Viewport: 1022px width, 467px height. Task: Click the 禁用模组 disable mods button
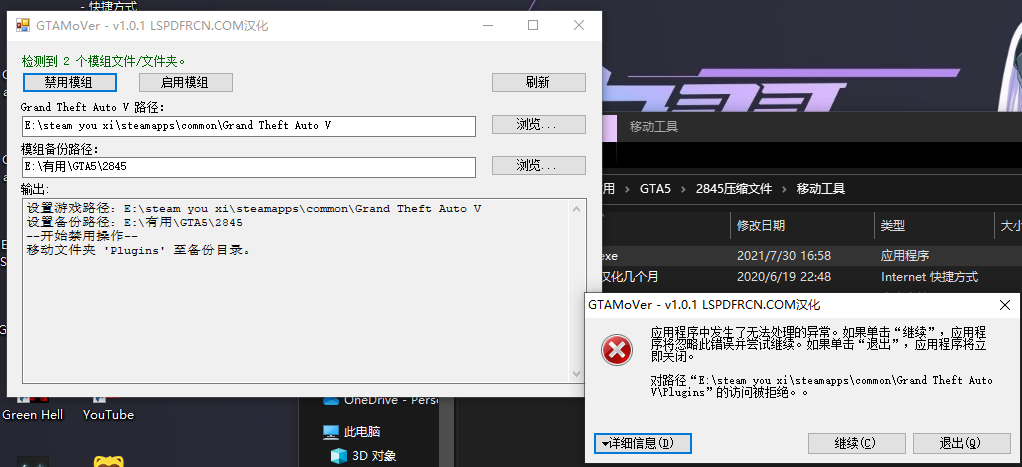pos(70,82)
